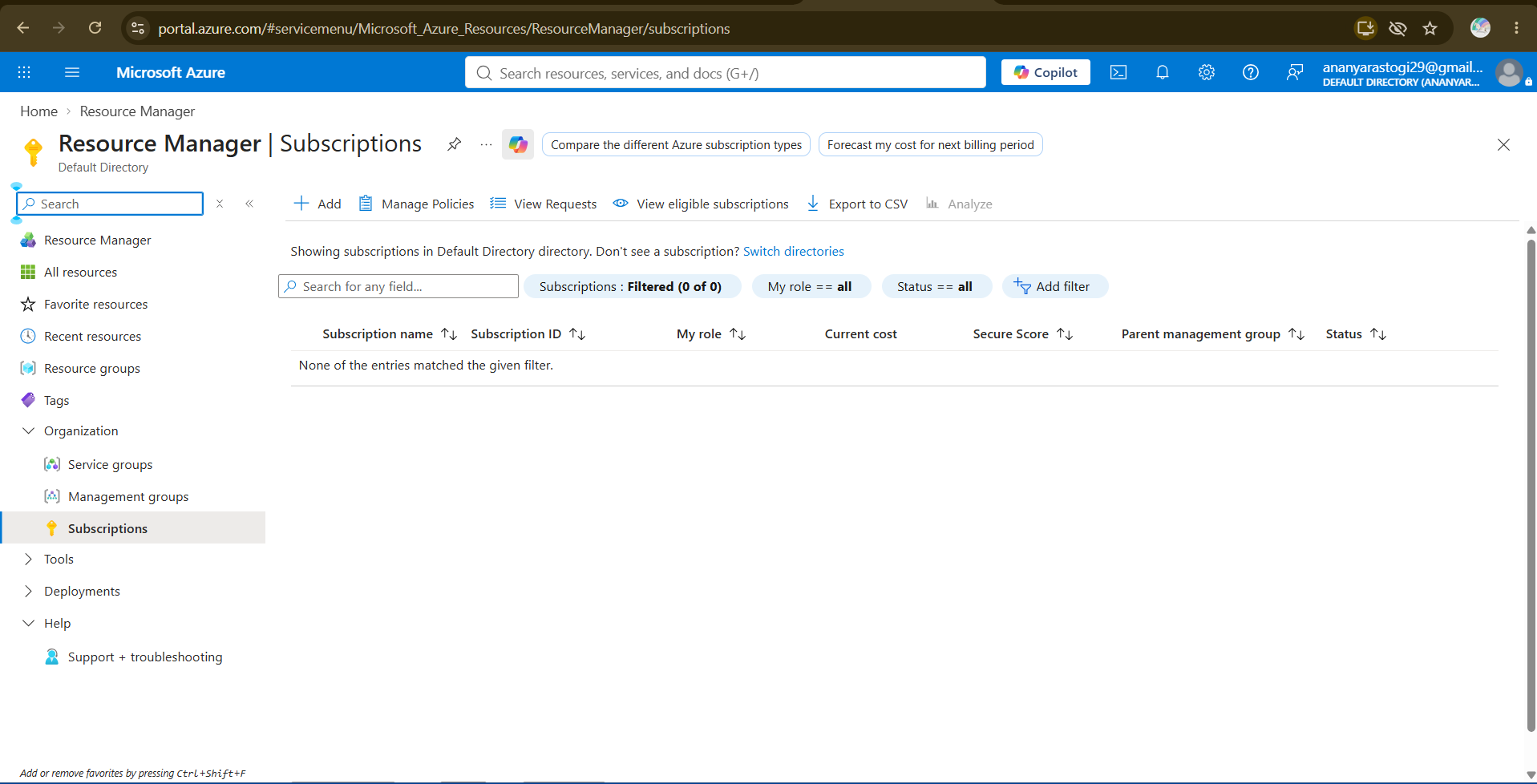The height and width of the screenshot is (784, 1537).
Task: Clear the left menu search box
Action: 220,204
